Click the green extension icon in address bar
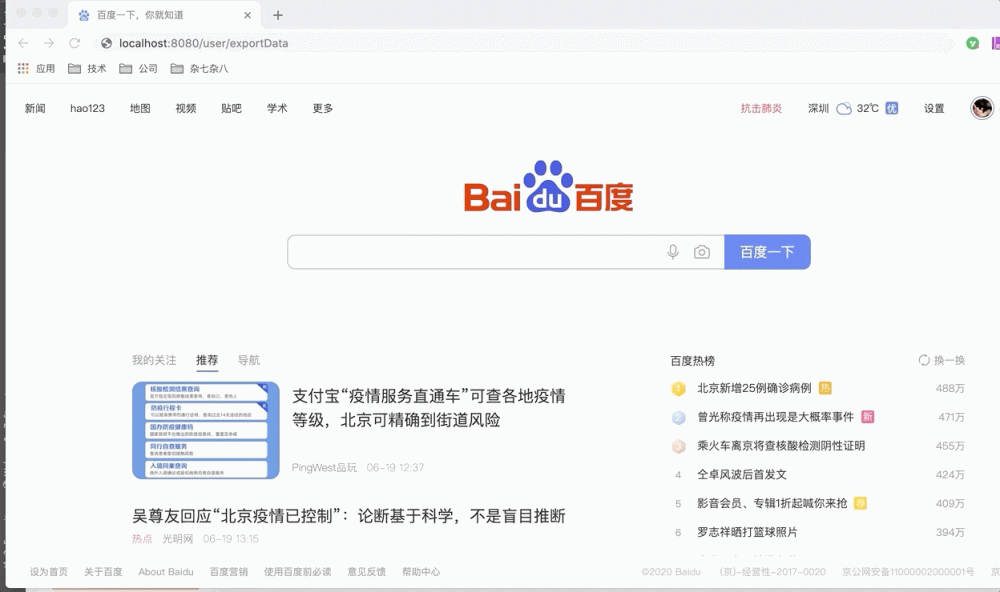This screenshot has height=592, width=1000. pos(972,43)
